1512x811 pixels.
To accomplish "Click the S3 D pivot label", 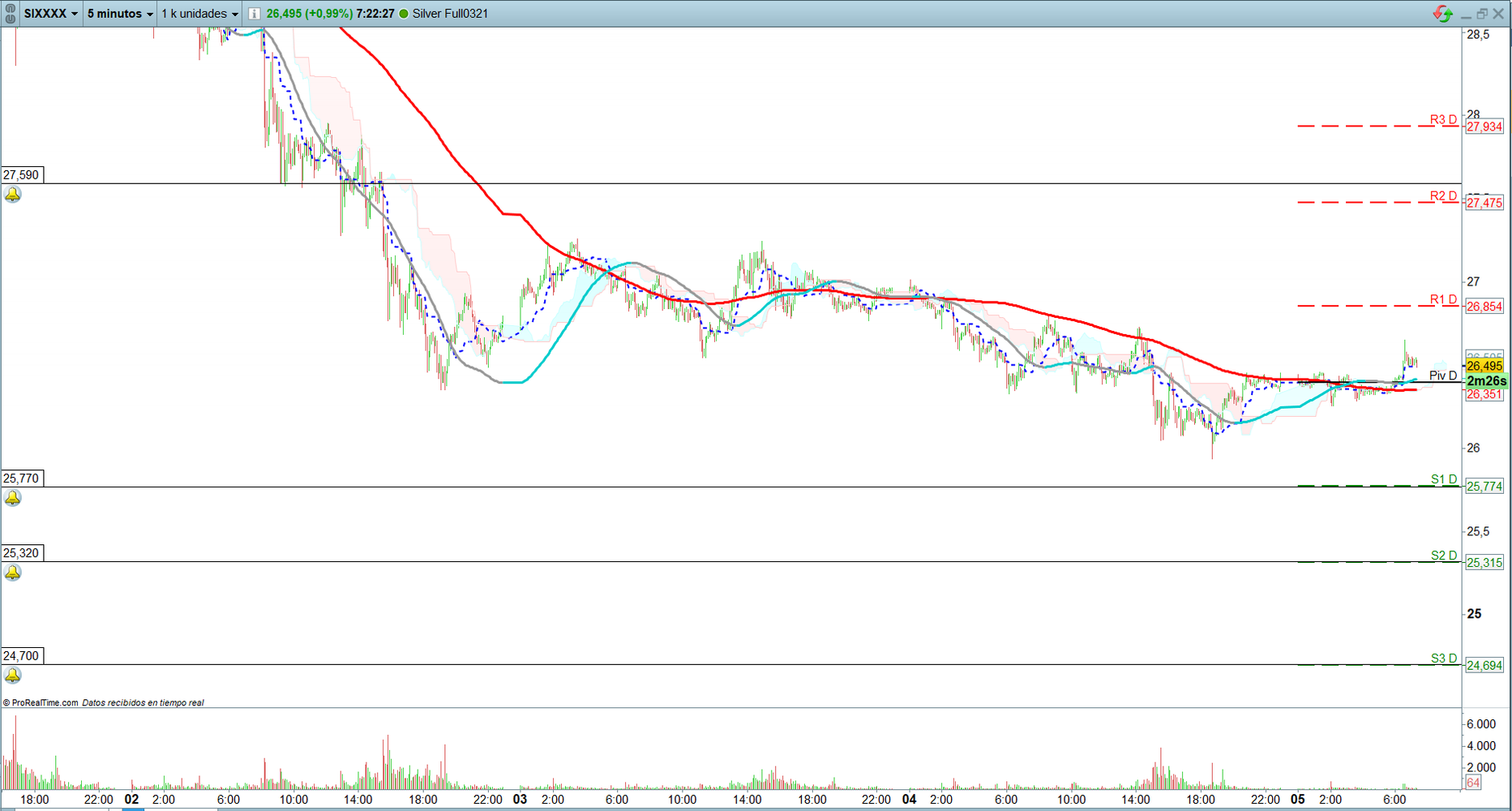I will click(x=1444, y=659).
